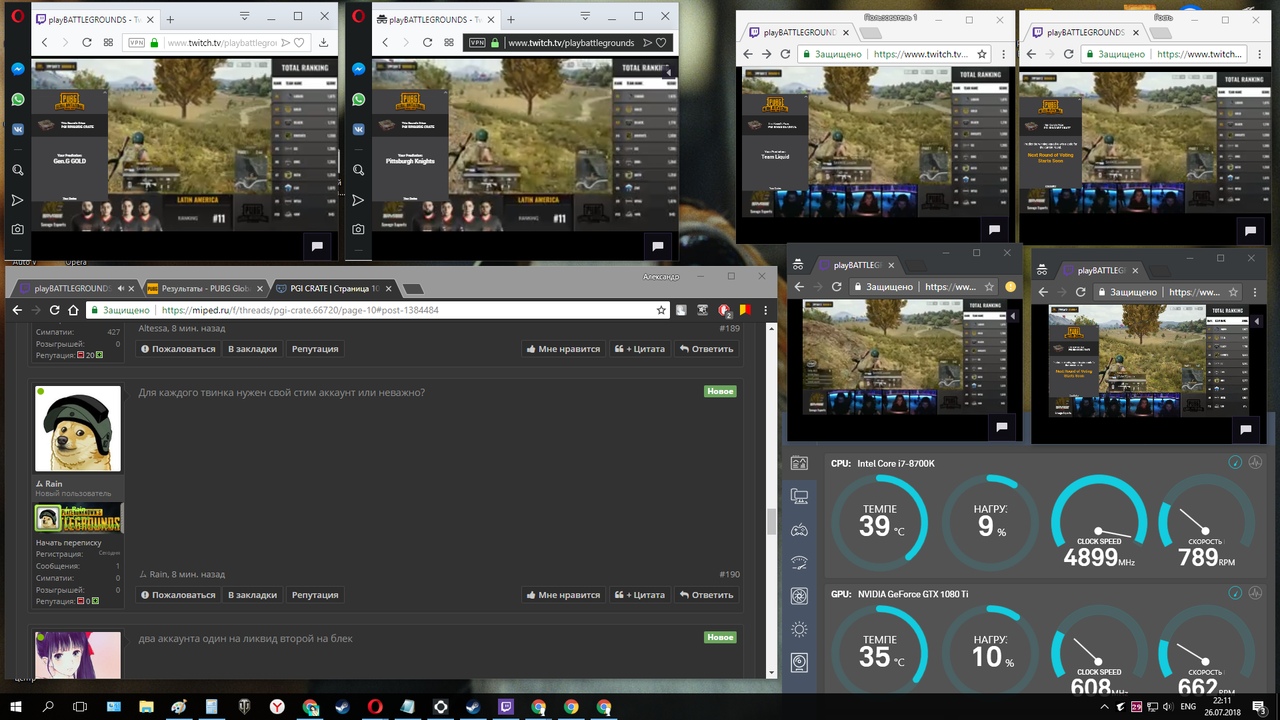Switch the GPU panel to gauge view
Image resolution: width=1280 pixels, height=720 pixels.
[x=1235, y=593]
